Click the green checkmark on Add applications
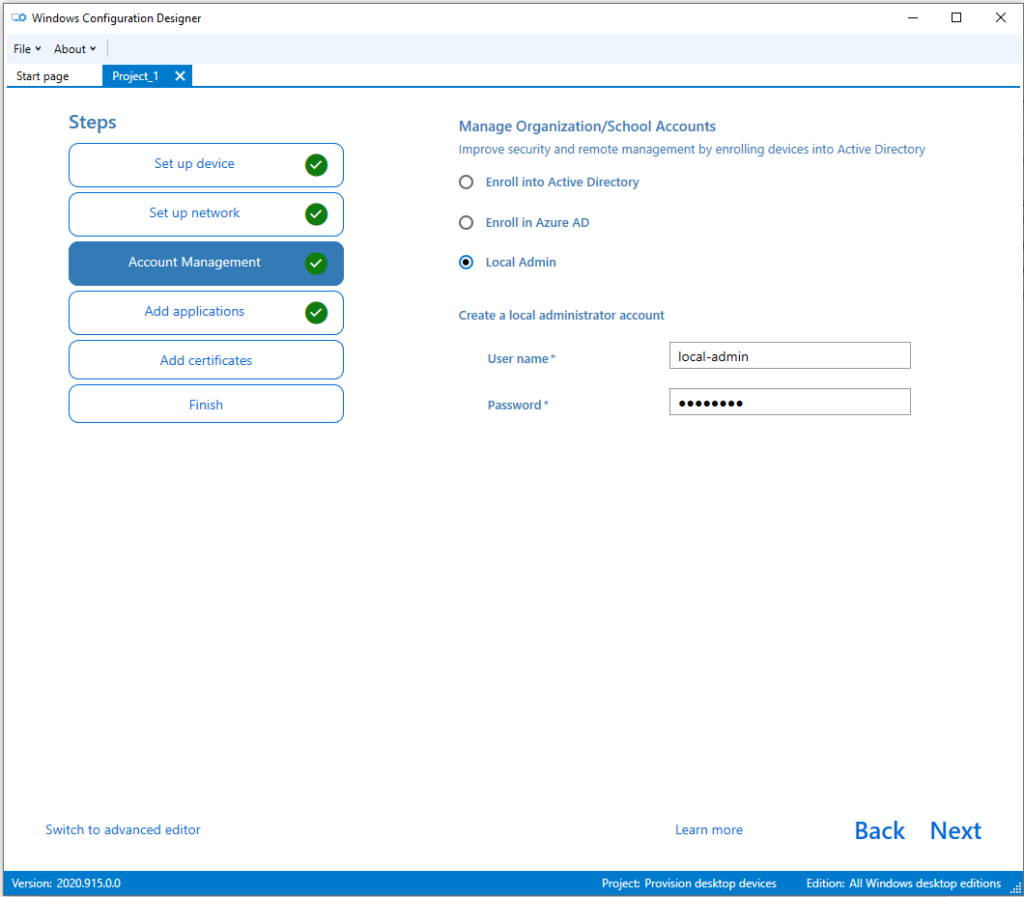Screen dimensions: 1024x897 pyautogui.click(x=316, y=312)
